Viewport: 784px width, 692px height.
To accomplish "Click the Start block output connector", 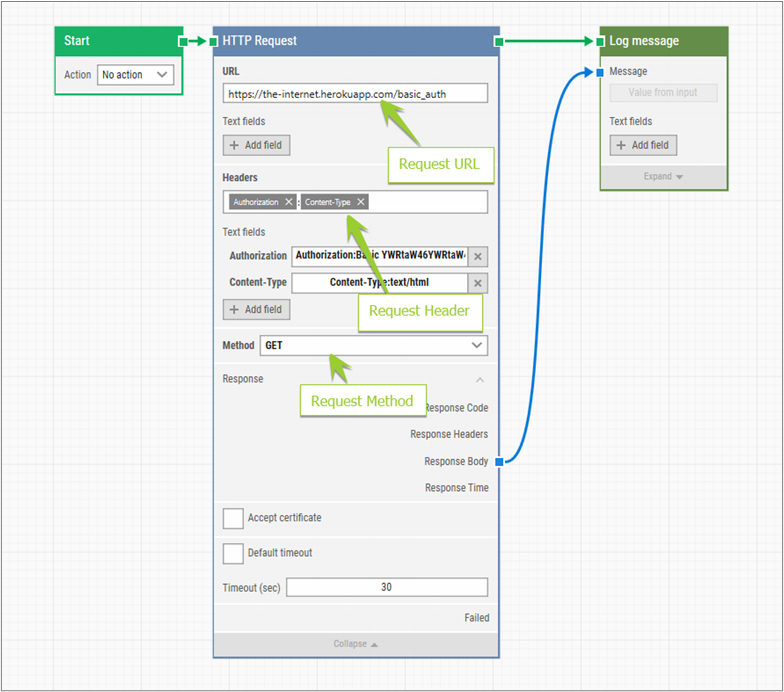I will click(182, 41).
